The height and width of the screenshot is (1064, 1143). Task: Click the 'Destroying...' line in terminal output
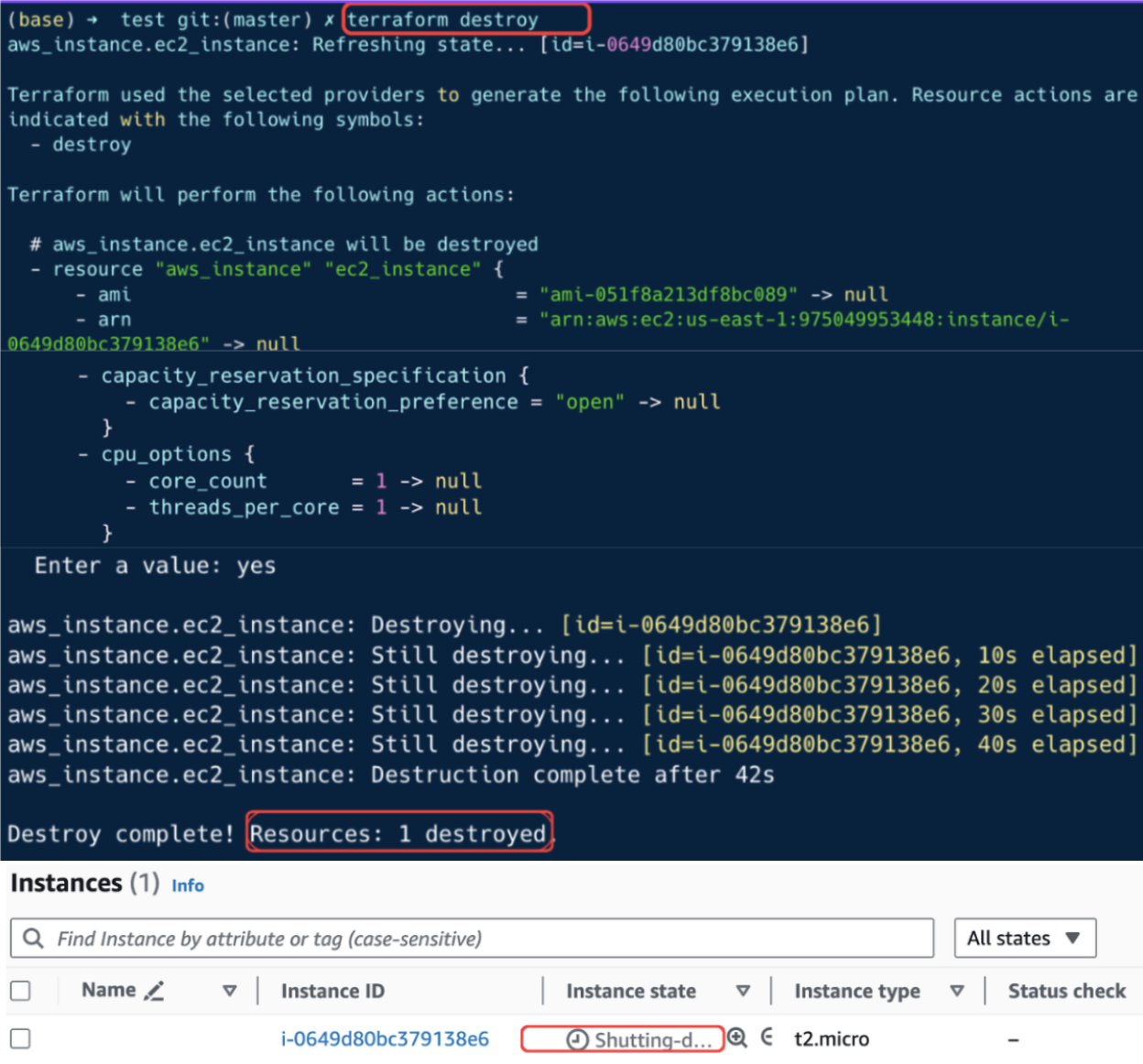point(444,625)
